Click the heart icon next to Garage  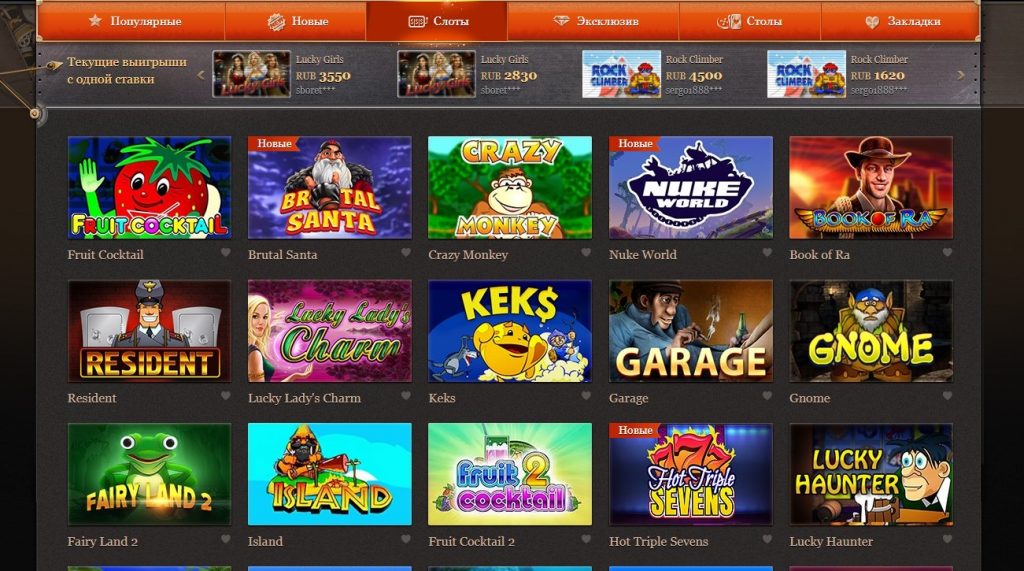click(767, 396)
